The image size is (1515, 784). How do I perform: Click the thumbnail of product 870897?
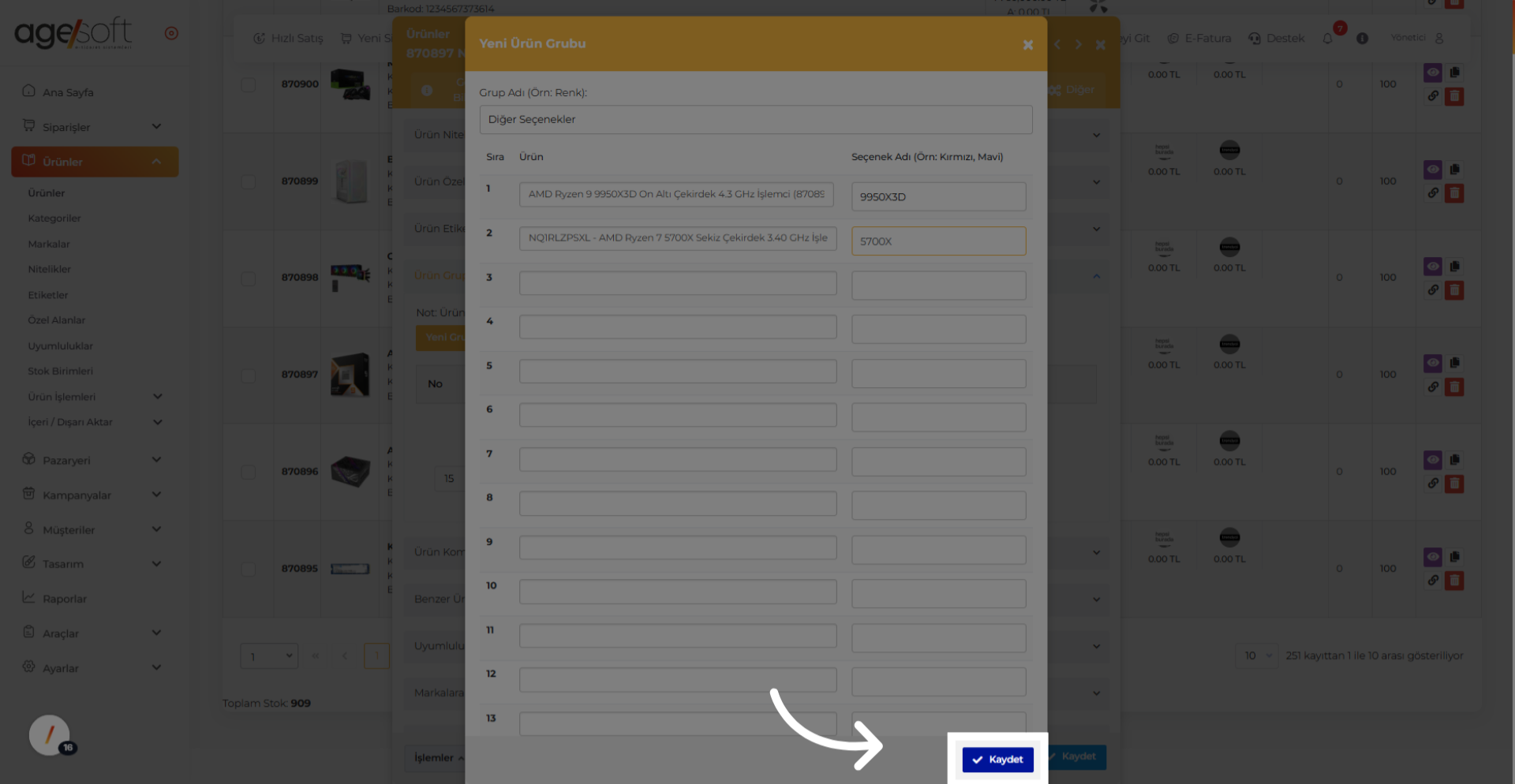[350, 374]
